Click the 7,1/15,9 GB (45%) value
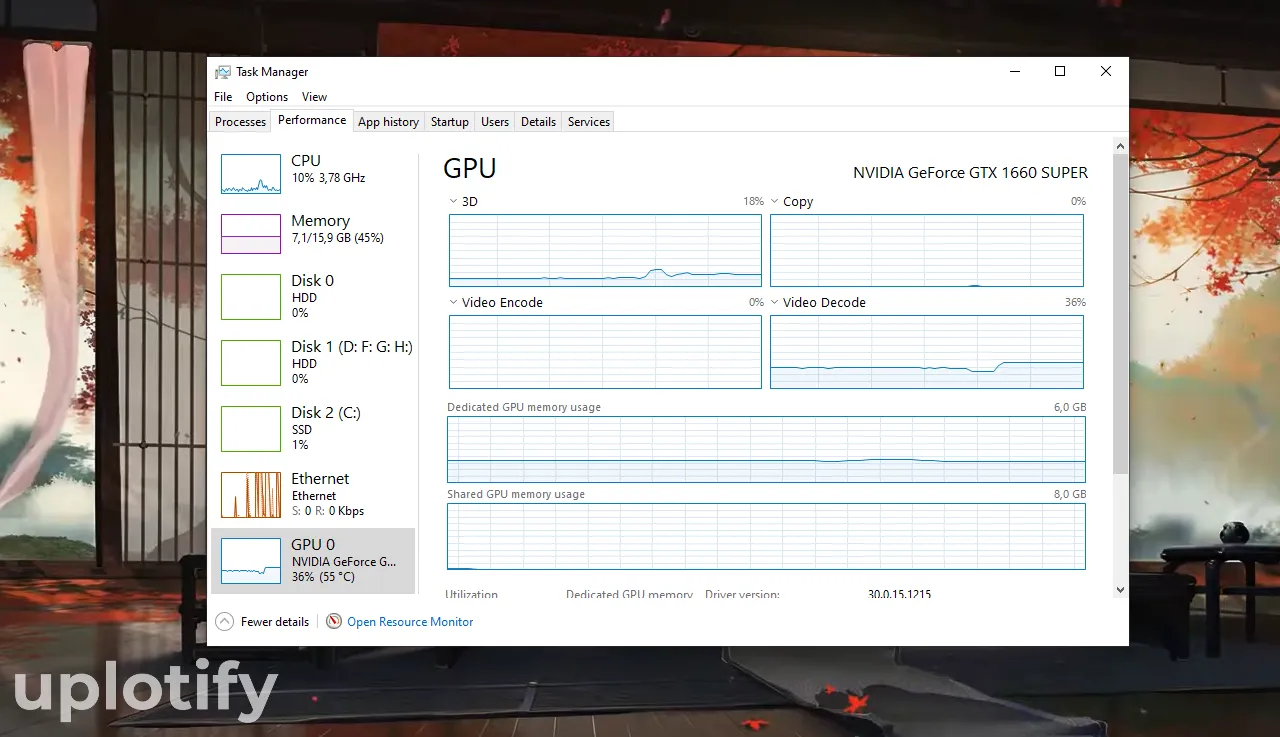Viewport: 1280px width, 737px height. point(337,238)
